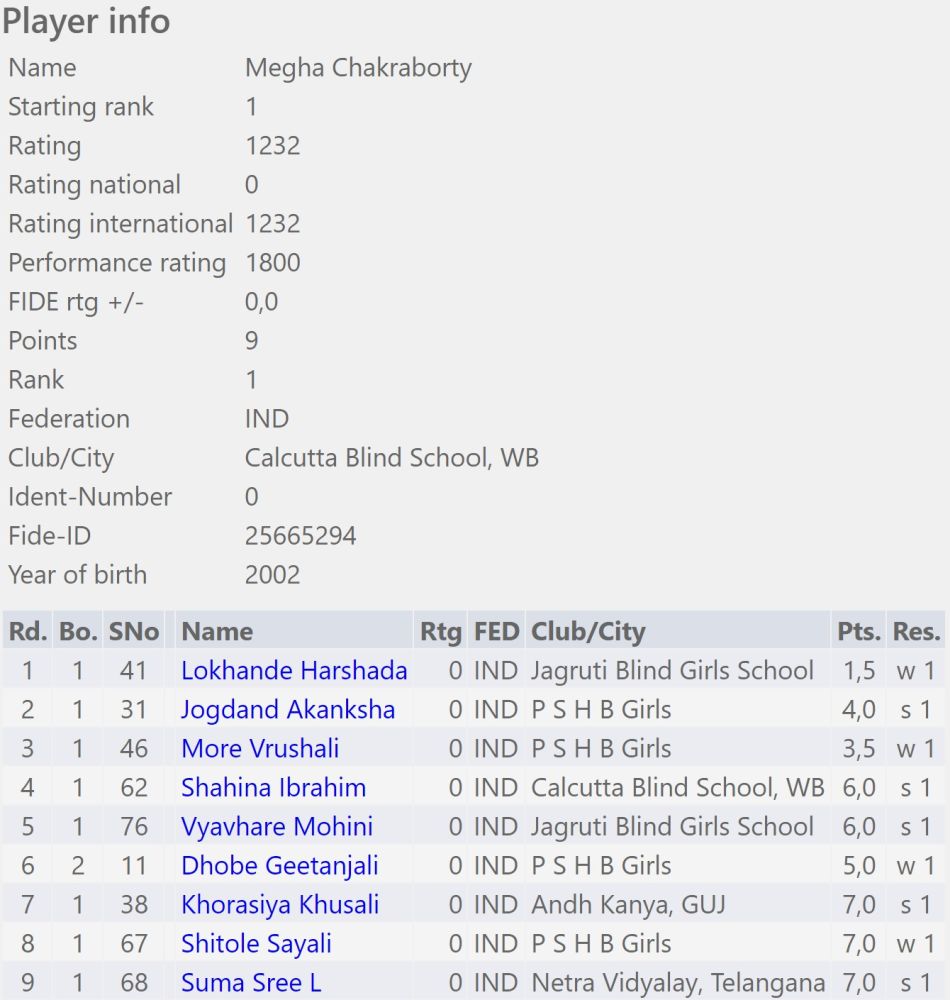The width and height of the screenshot is (950, 1000).
Task: Click Suma Sree L link
Action: pos(251,982)
